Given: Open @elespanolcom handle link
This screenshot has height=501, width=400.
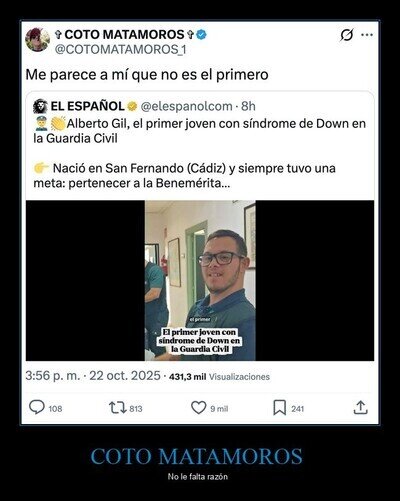Looking at the screenshot, I should (x=186, y=106).
